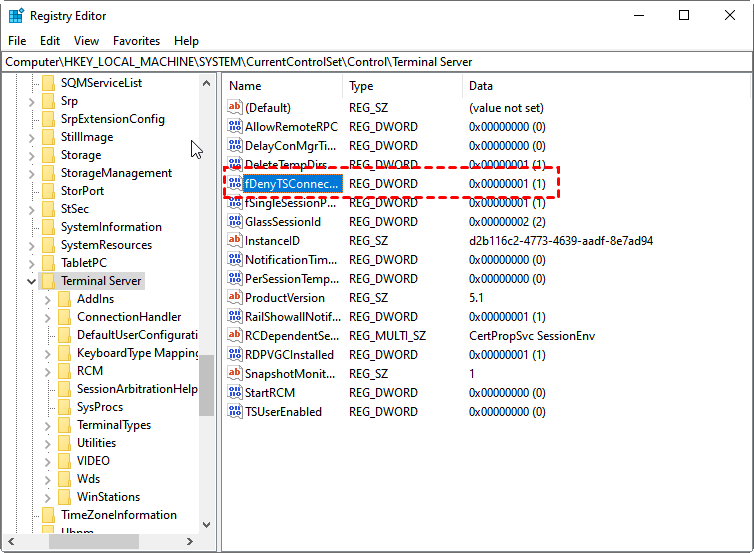Expand the RCM subkey node
The height and width of the screenshot is (553, 754).
point(48,371)
